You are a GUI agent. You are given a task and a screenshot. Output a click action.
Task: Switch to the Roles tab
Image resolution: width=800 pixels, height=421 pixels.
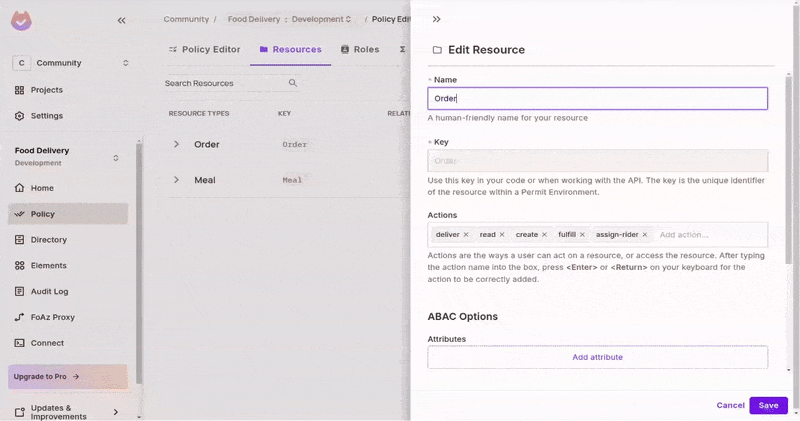point(360,49)
